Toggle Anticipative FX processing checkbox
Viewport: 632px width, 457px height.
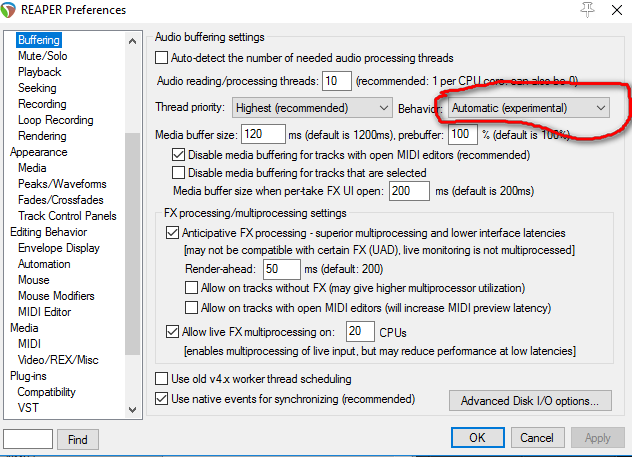point(173,233)
